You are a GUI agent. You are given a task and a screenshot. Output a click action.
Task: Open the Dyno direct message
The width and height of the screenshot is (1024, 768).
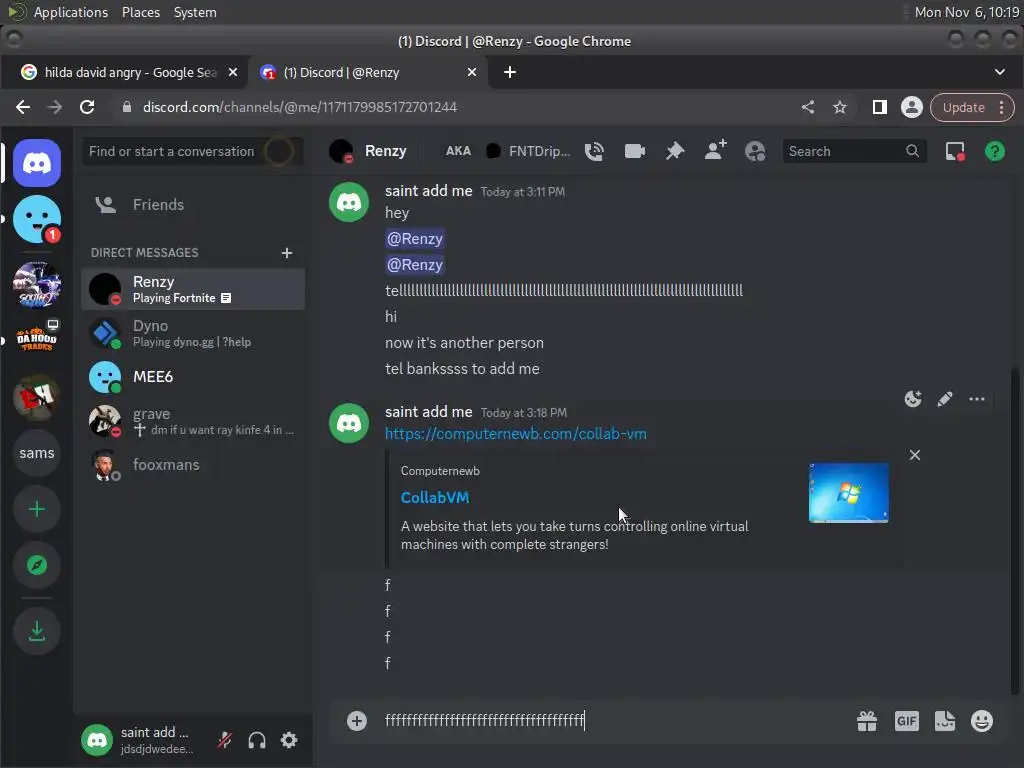(193, 333)
